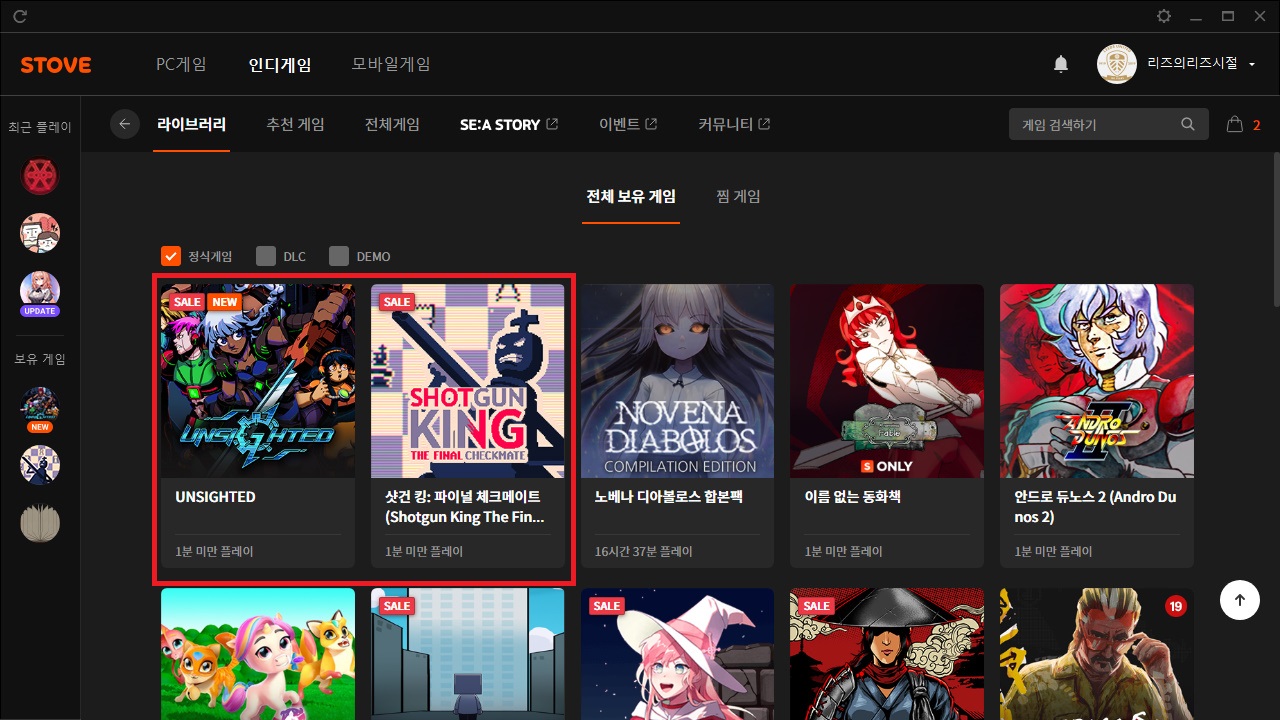Open the notifications bell
The width and height of the screenshot is (1280, 720).
[x=1061, y=64]
